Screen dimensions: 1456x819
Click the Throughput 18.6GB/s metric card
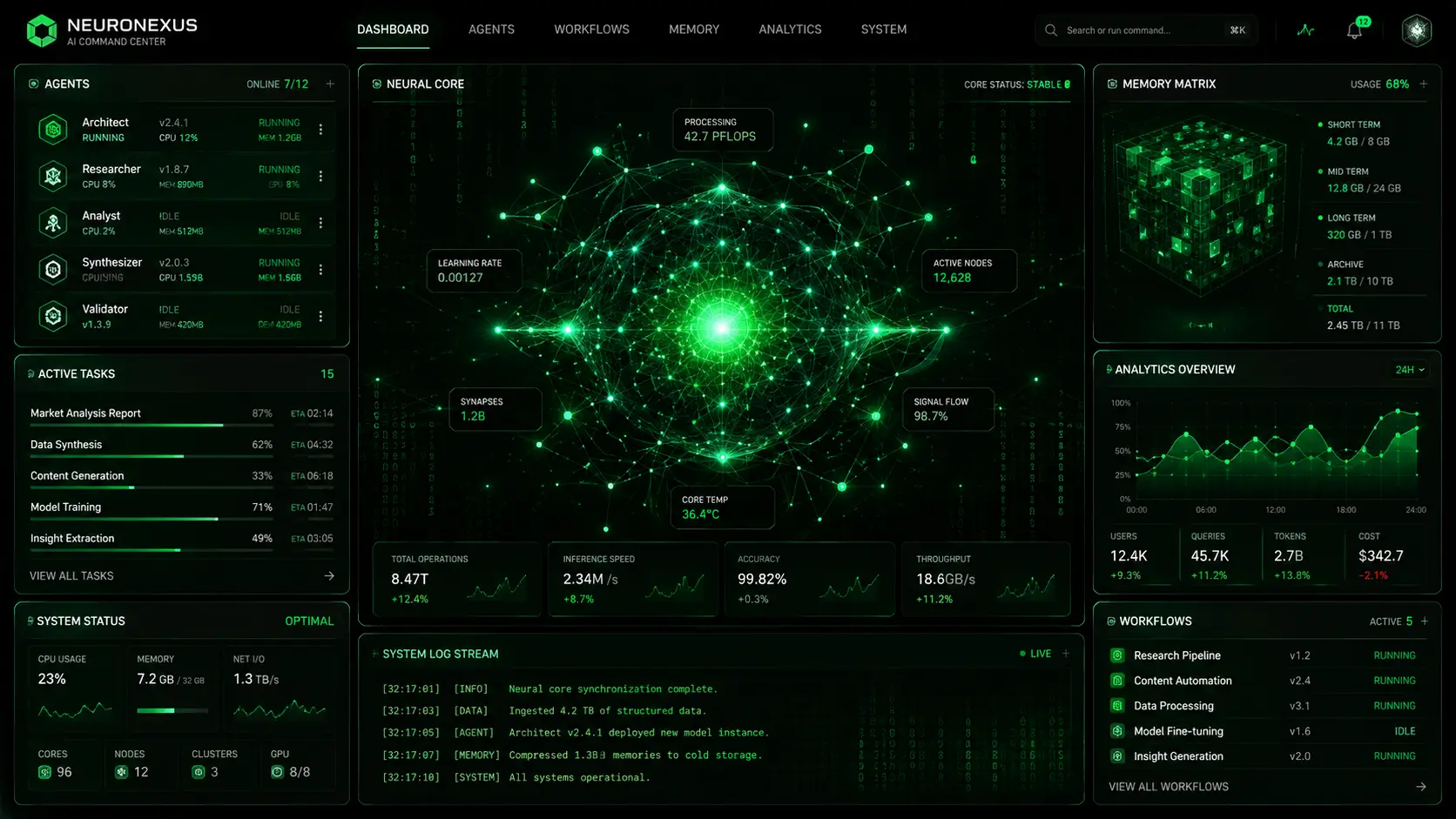tap(987, 580)
